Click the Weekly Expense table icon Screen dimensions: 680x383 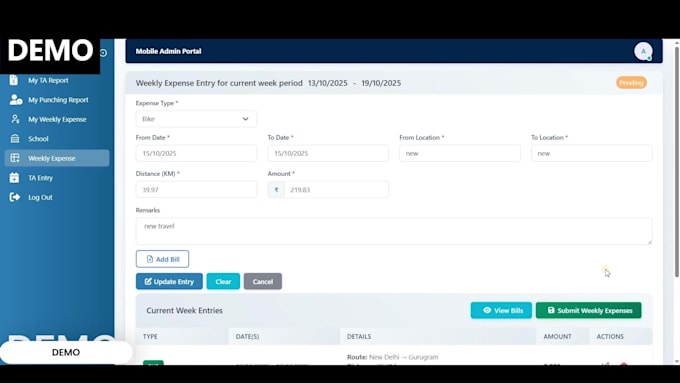pyautogui.click(x=15, y=158)
